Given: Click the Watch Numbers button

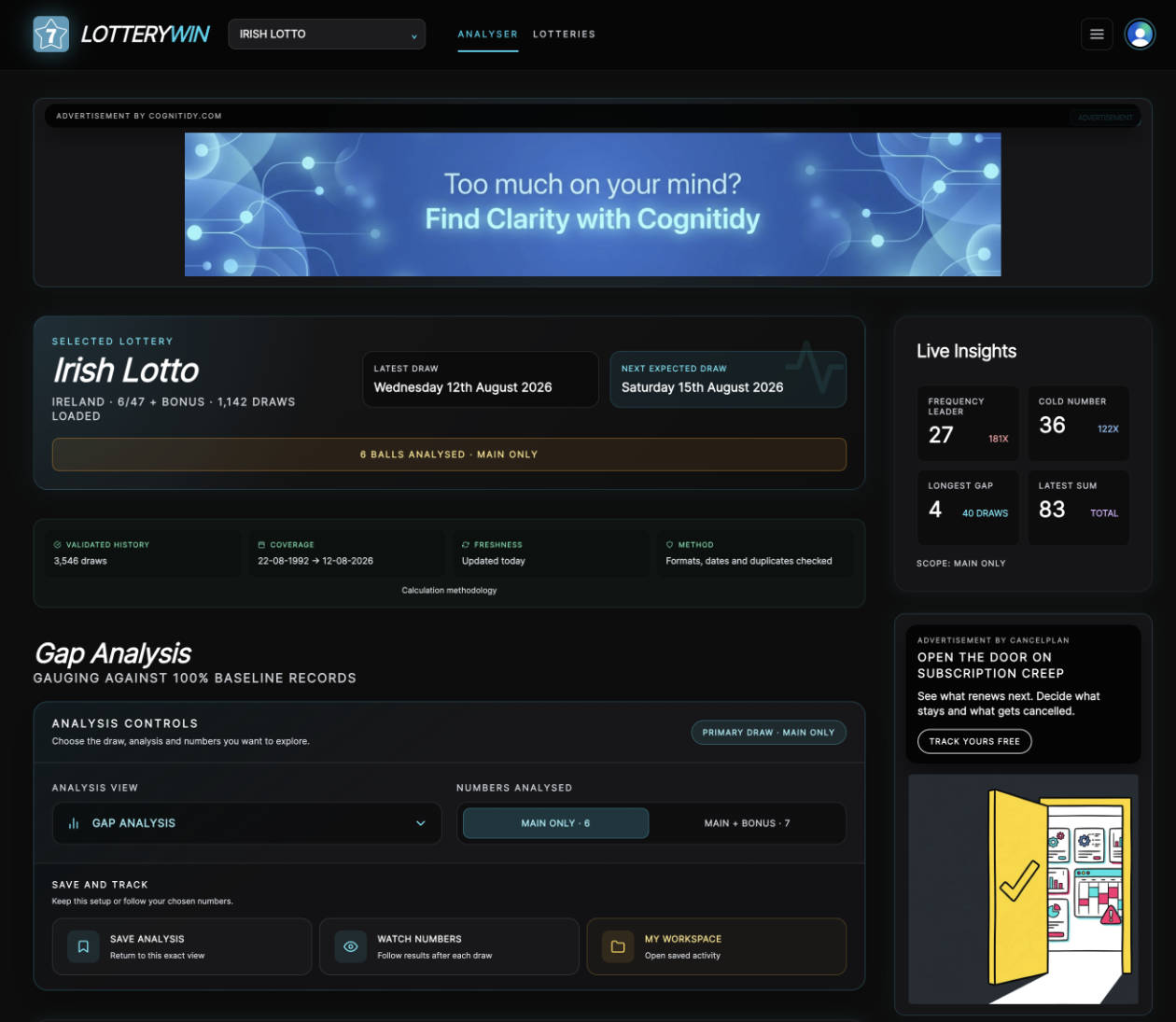Looking at the screenshot, I should pyautogui.click(x=449, y=946).
